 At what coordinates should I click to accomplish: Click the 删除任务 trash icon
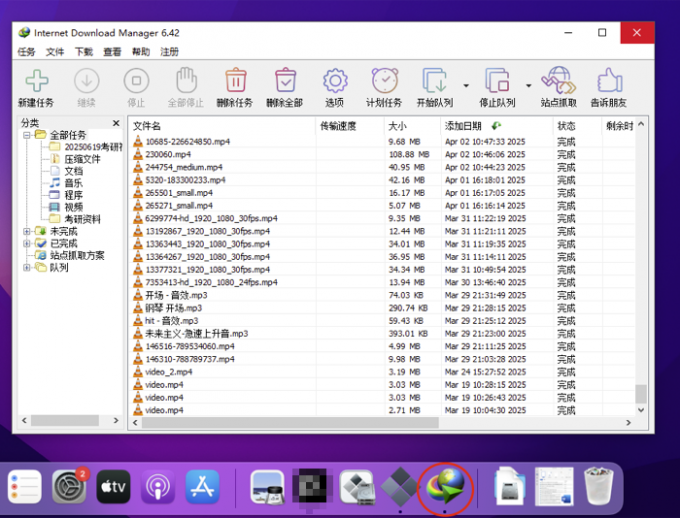click(x=236, y=80)
